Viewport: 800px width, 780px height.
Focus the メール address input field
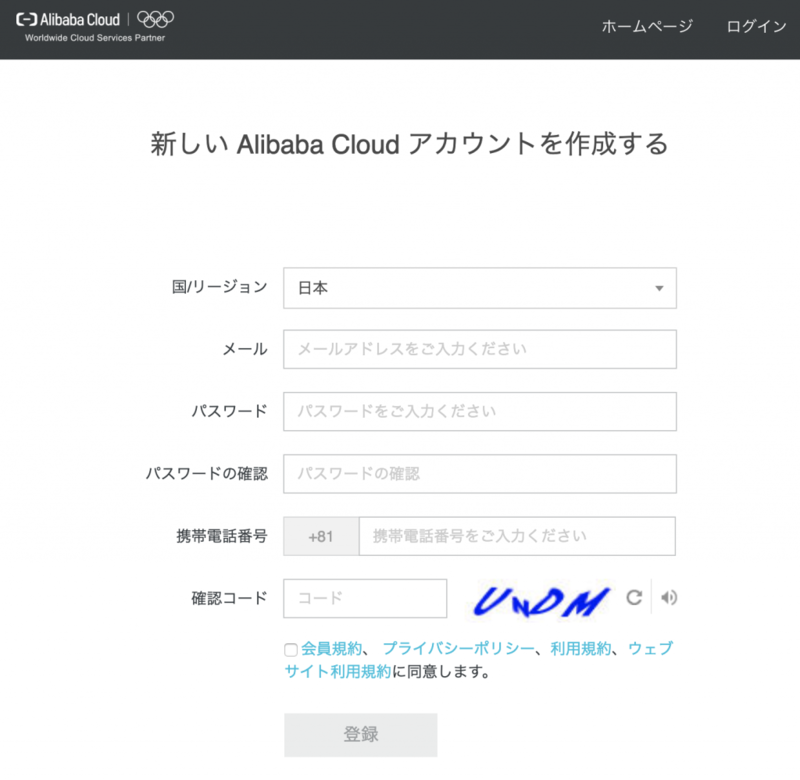480,349
